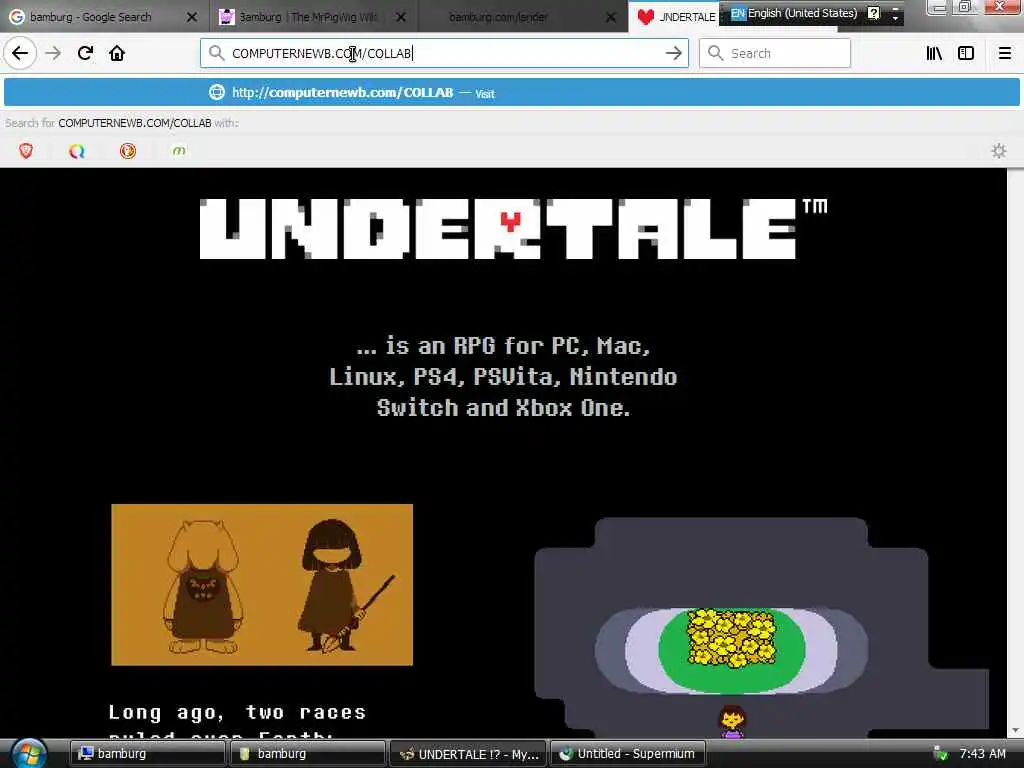
Task: Click the golden flowers cave image
Action: point(731,638)
